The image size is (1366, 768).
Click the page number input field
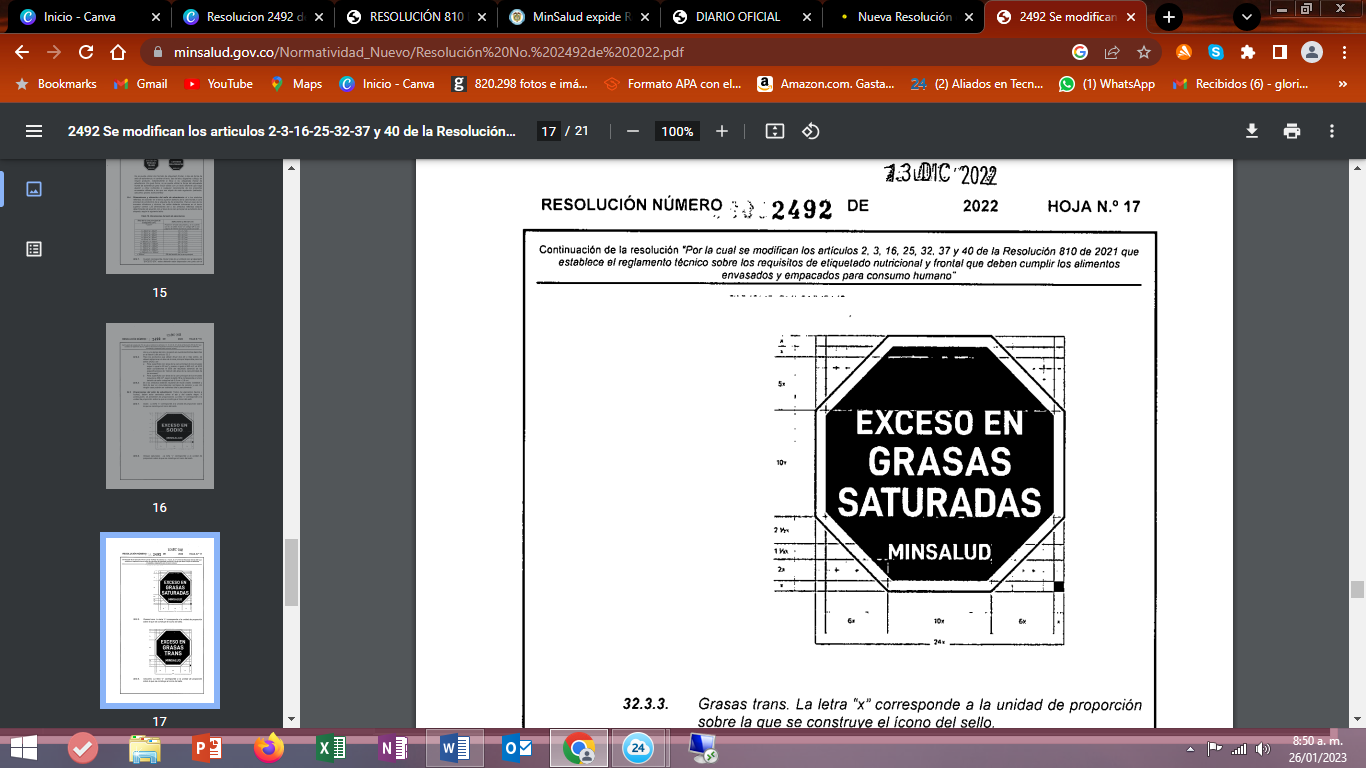coord(548,131)
